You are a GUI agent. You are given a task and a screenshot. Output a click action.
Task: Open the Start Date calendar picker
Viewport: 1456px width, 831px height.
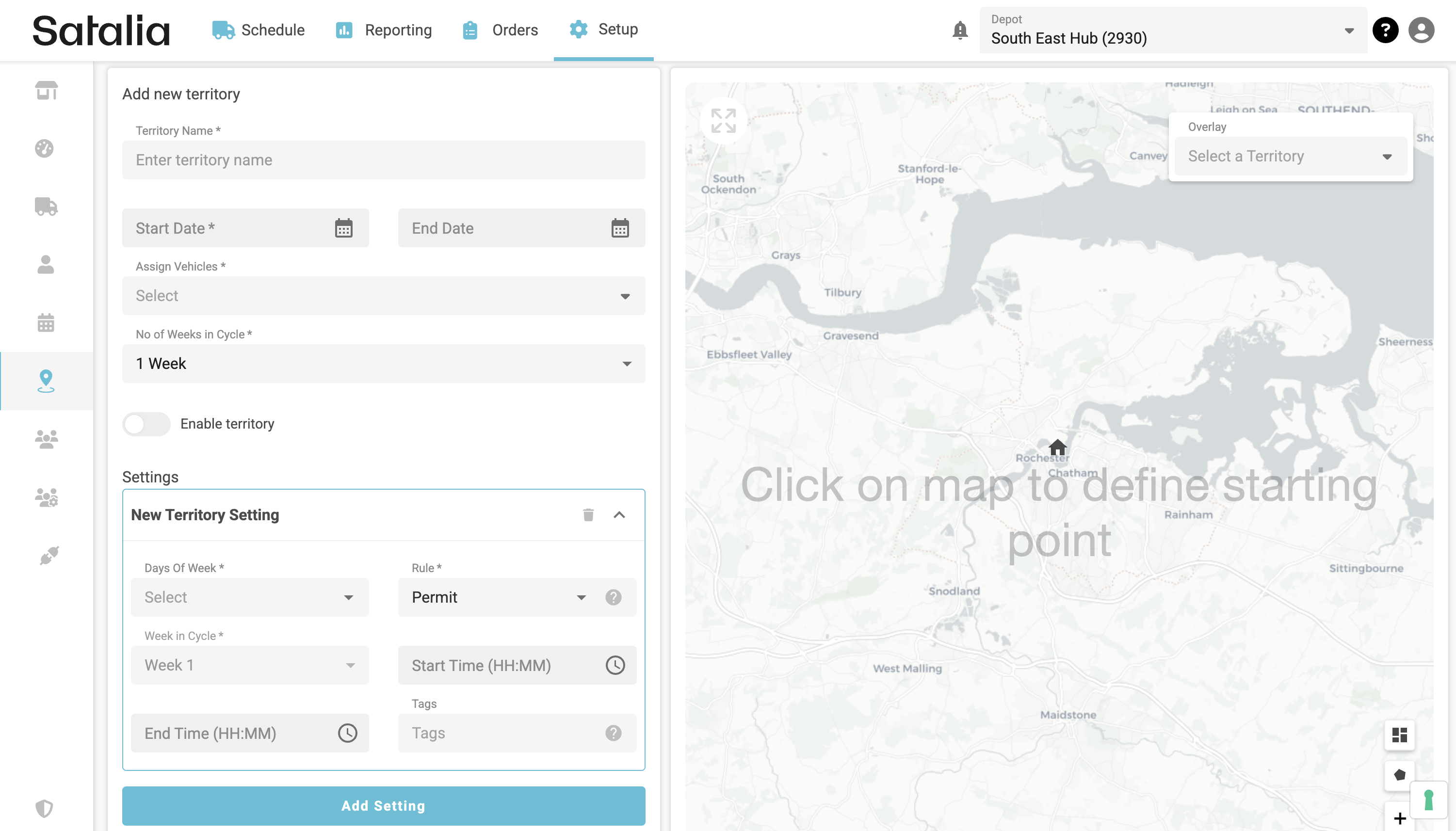[x=343, y=228]
